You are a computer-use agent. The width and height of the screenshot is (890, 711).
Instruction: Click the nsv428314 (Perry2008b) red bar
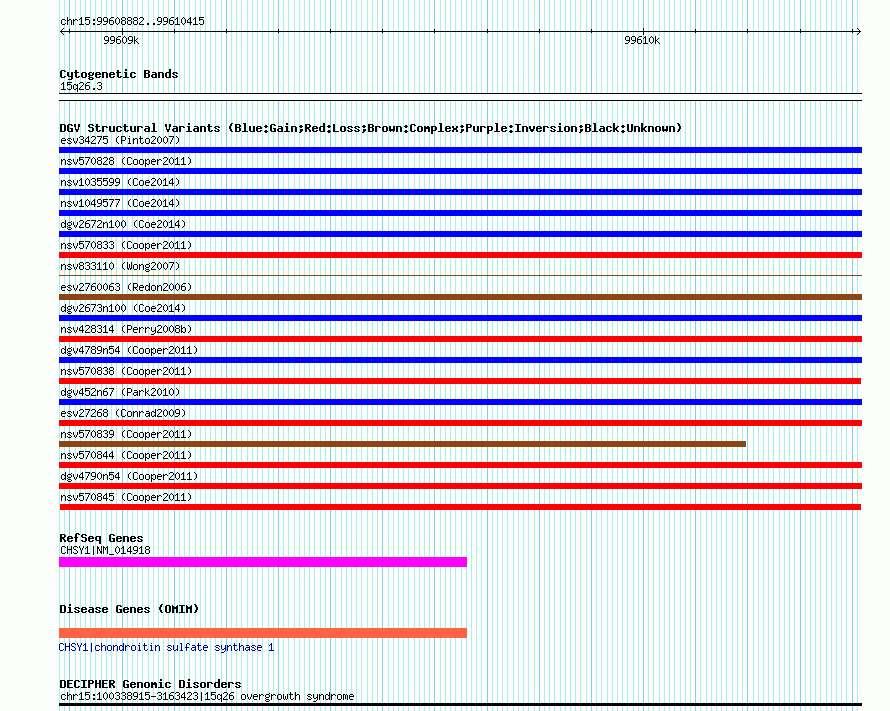[460, 339]
